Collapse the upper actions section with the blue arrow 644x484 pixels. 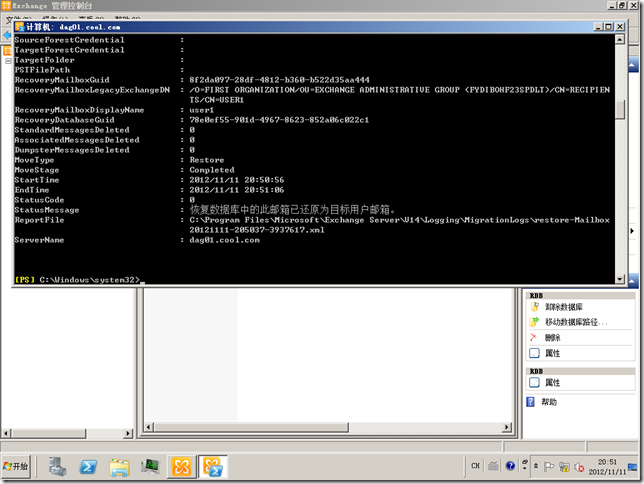633,65
